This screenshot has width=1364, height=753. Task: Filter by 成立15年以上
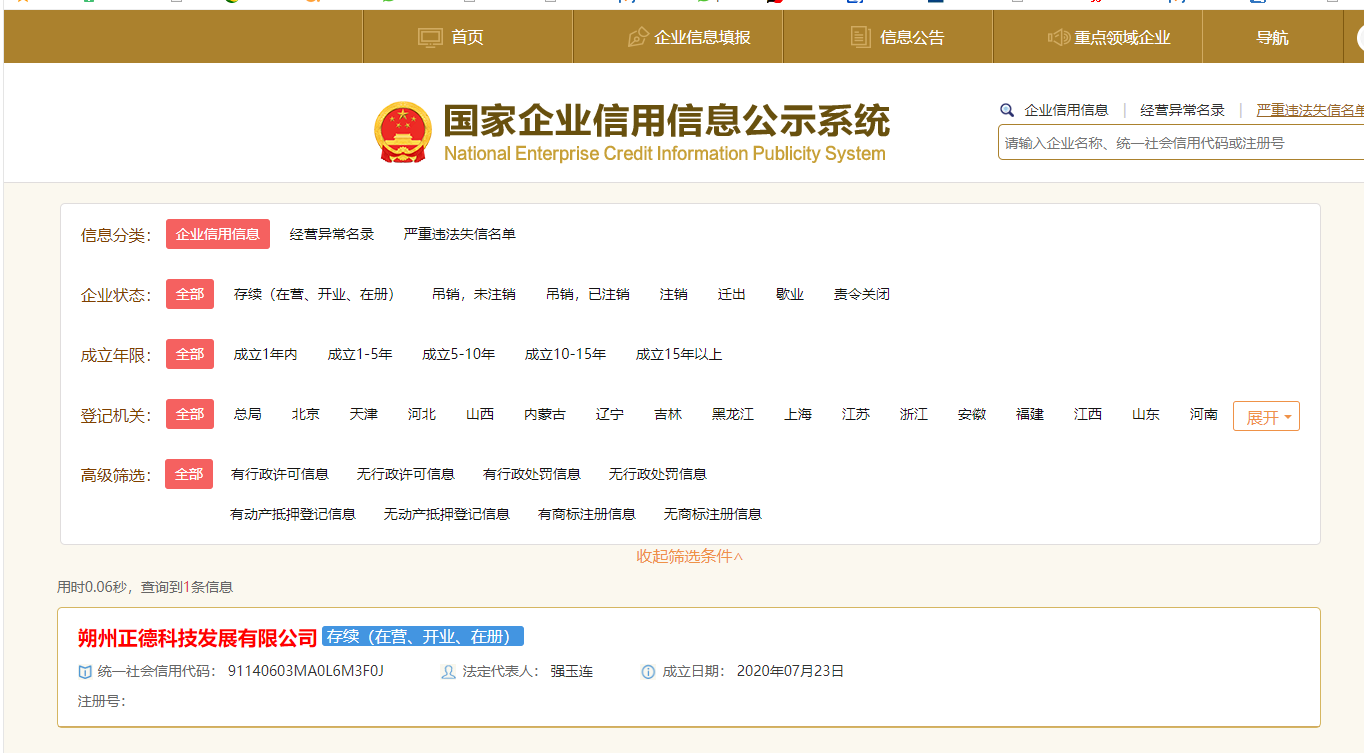[x=679, y=354]
